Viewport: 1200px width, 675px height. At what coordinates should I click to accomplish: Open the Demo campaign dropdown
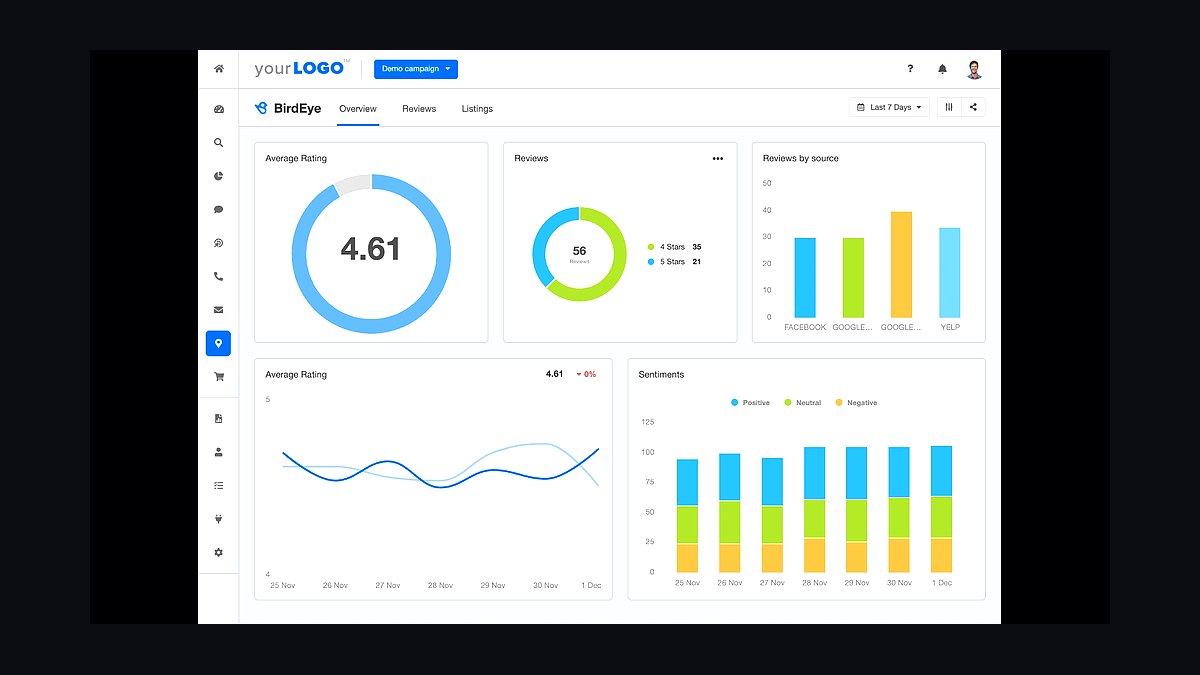(x=416, y=69)
